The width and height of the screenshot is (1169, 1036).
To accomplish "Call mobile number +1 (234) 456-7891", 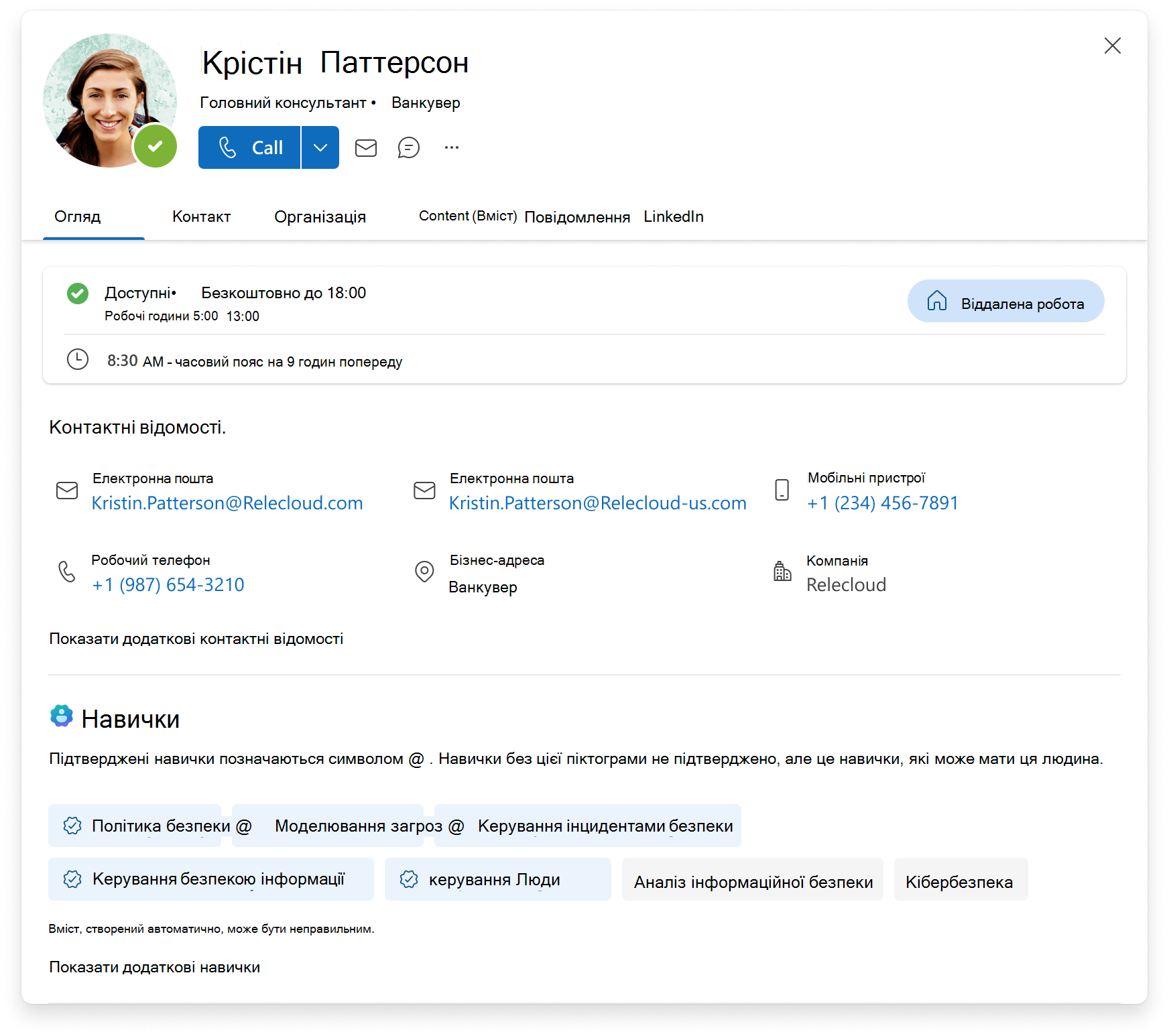I will 883,503.
